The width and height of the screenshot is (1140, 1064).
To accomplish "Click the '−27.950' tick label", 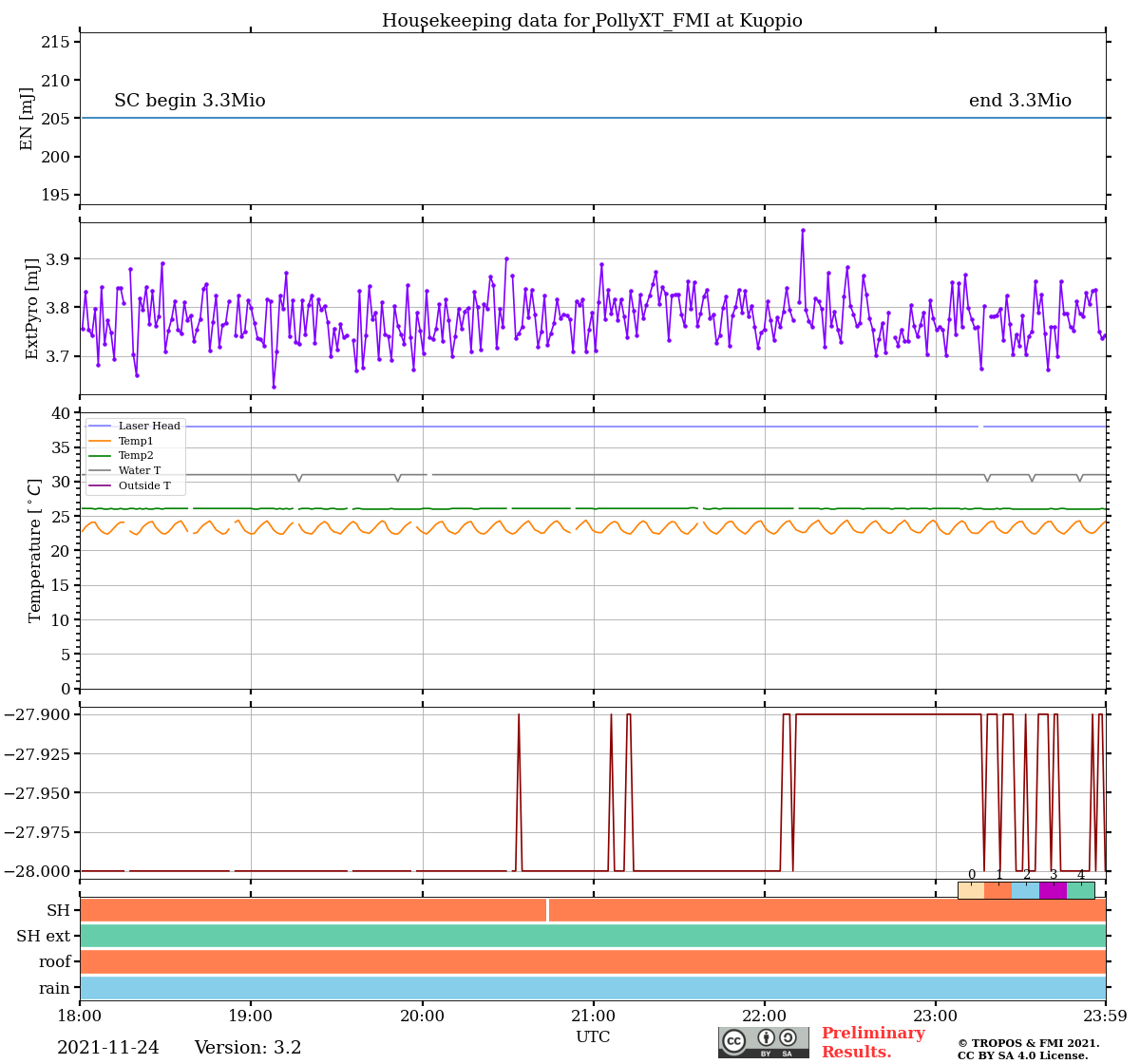I will 38,793.
